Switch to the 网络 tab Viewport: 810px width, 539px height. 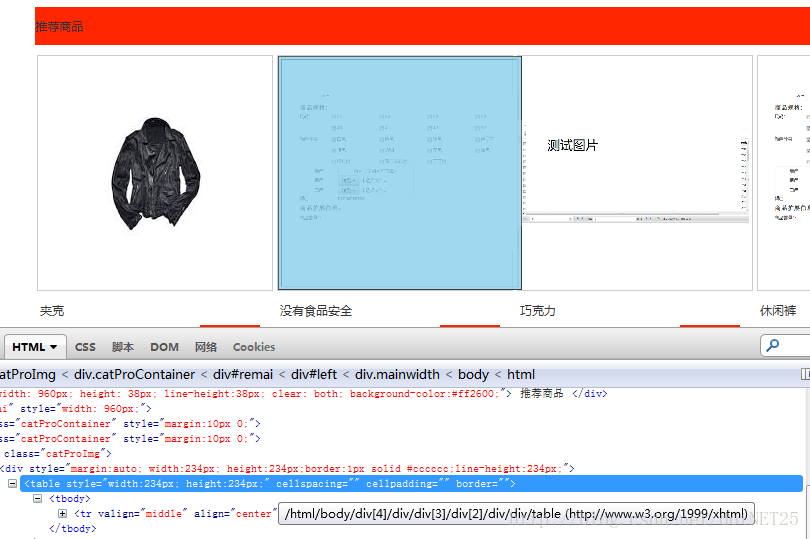206,347
